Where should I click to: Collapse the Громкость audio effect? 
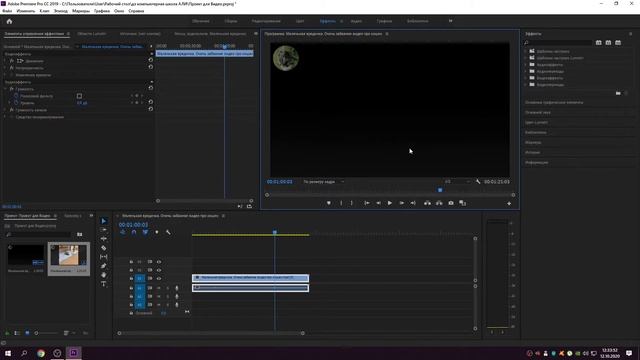pos(5,89)
